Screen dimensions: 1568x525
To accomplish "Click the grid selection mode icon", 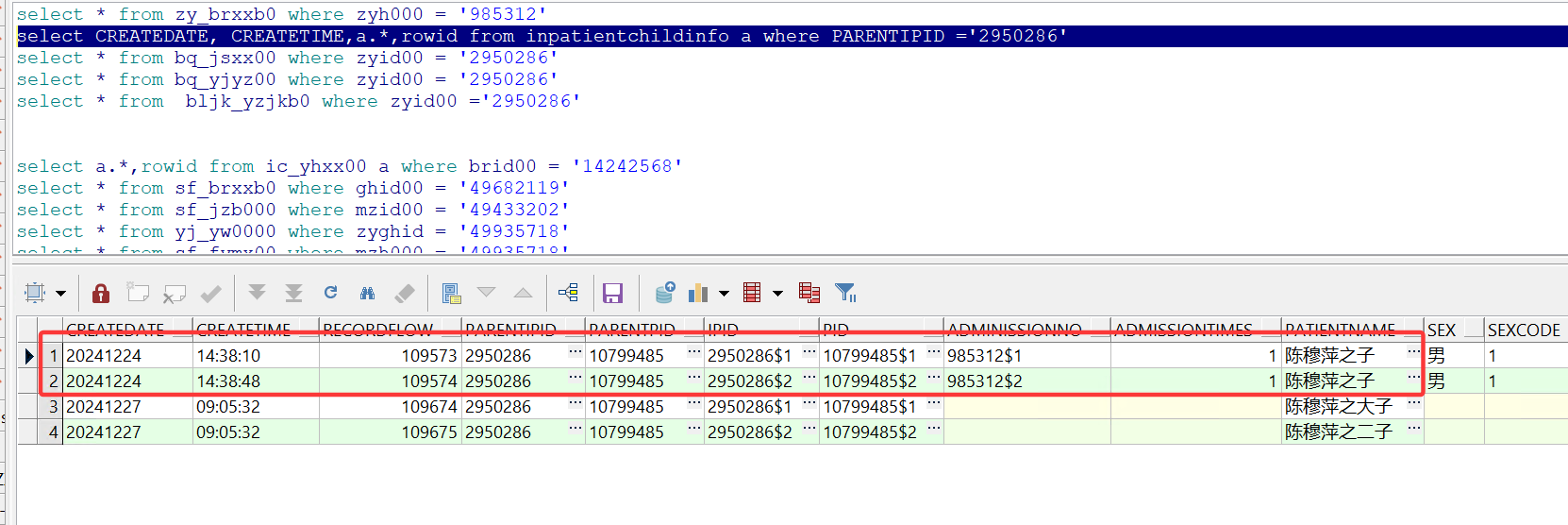I will point(35,293).
